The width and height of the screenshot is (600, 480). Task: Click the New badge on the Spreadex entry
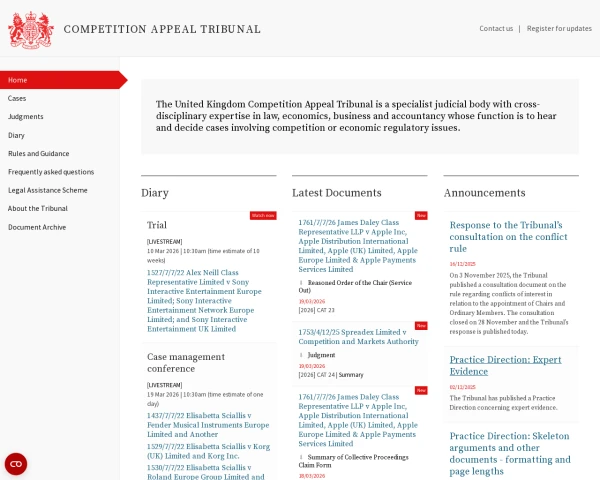coord(421,326)
